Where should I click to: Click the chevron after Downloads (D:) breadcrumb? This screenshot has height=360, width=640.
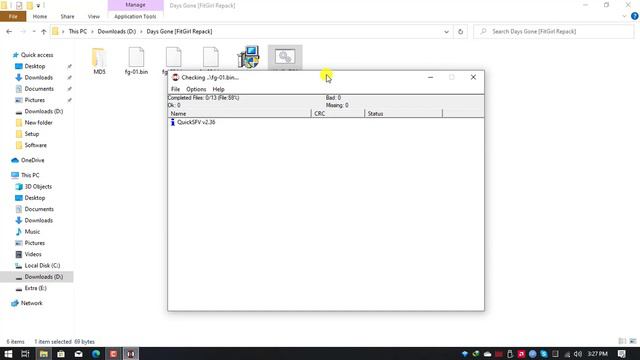(x=141, y=31)
